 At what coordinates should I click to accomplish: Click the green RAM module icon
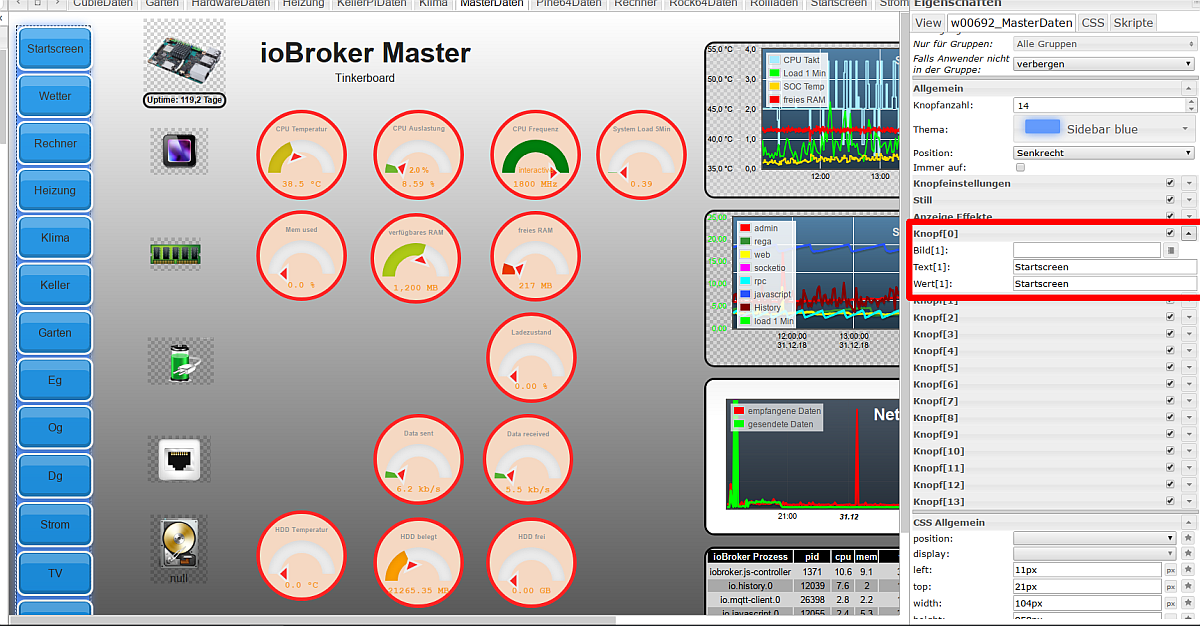click(175, 253)
